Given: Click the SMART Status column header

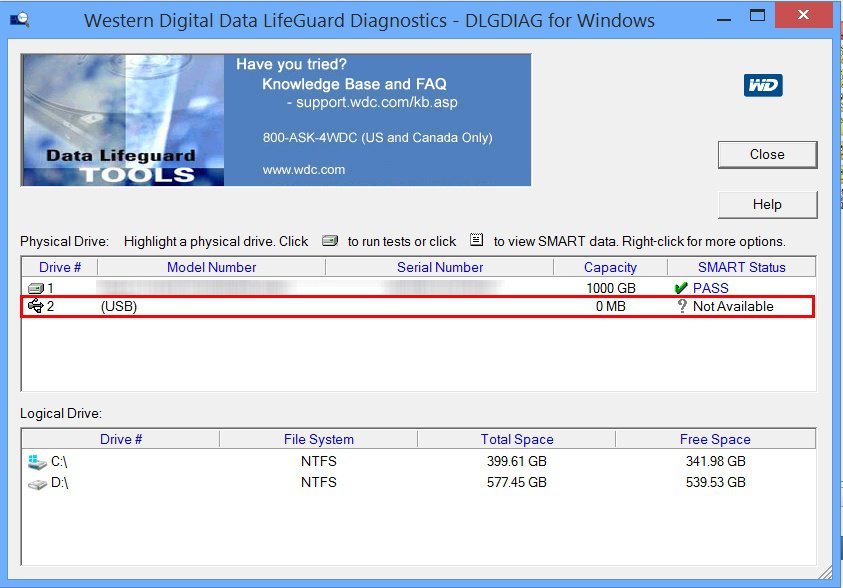Looking at the screenshot, I should point(741,267).
